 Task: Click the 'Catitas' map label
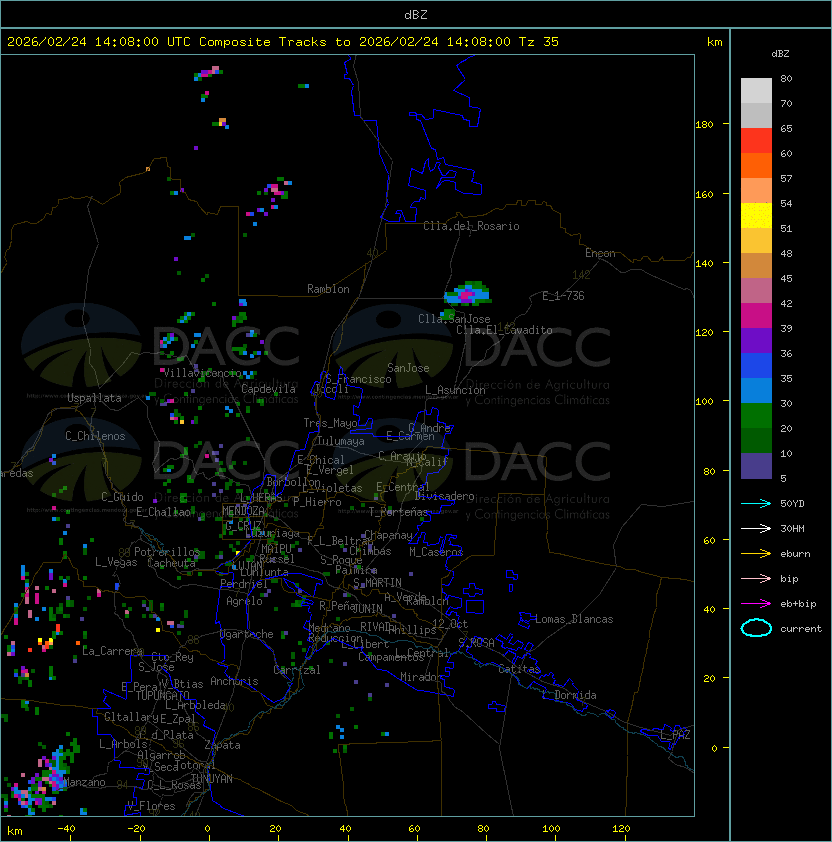coord(519,669)
